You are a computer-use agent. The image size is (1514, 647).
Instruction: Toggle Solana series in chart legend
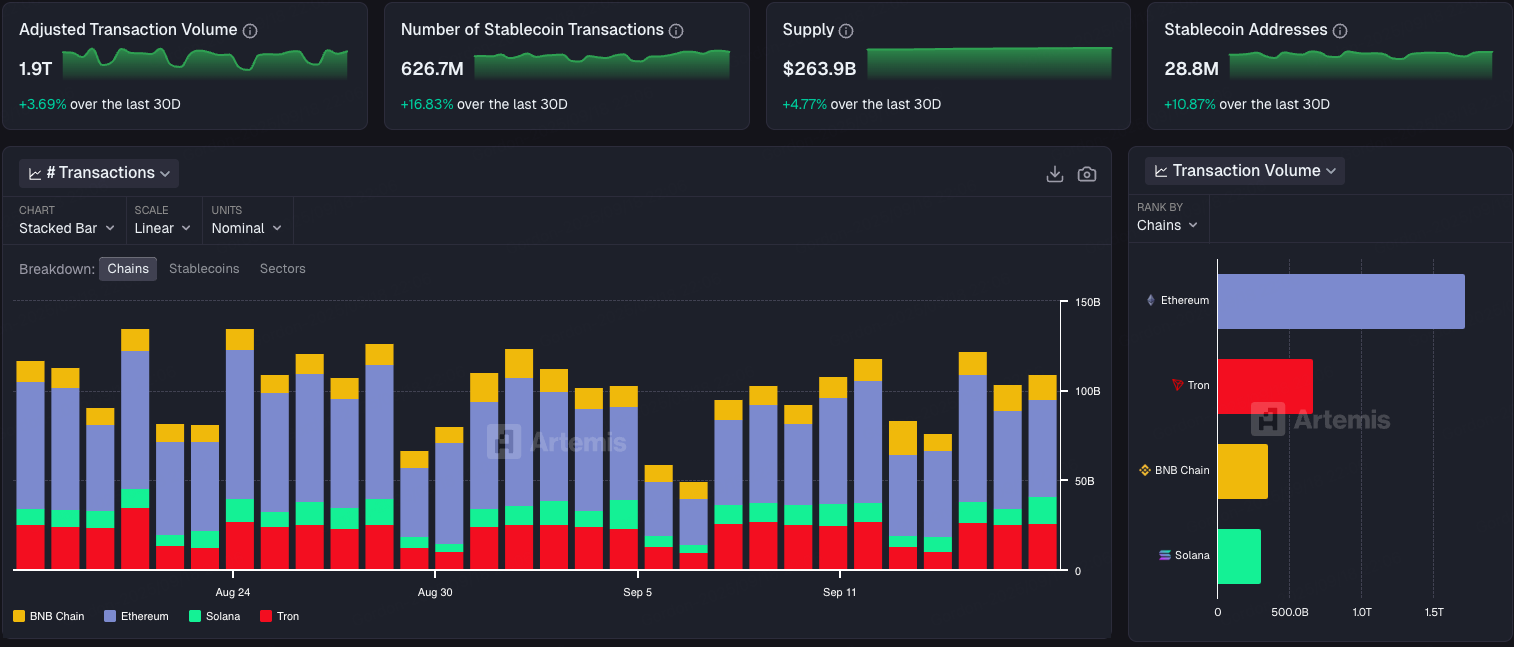(x=215, y=616)
